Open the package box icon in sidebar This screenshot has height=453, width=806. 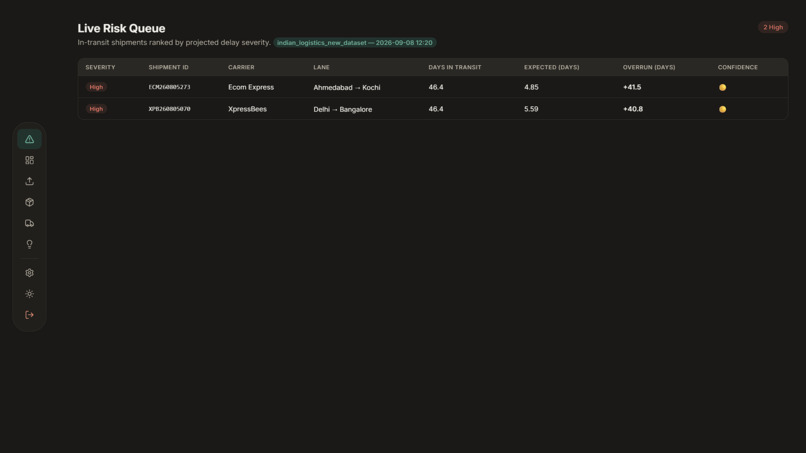point(29,203)
